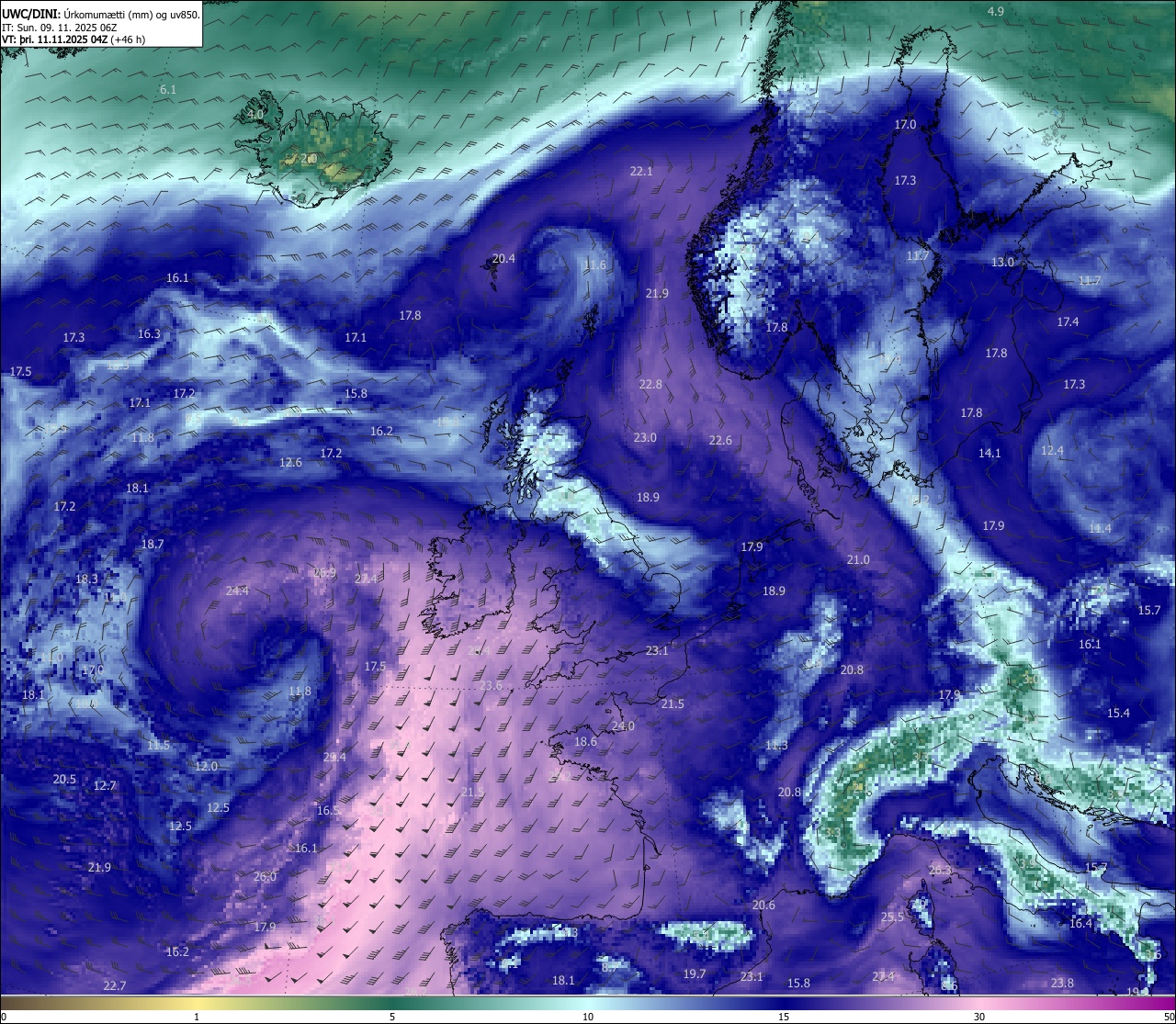The height and width of the screenshot is (1024, 1176).
Task: Click the color bar tick label "10"
Action: tap(588, 1017)
